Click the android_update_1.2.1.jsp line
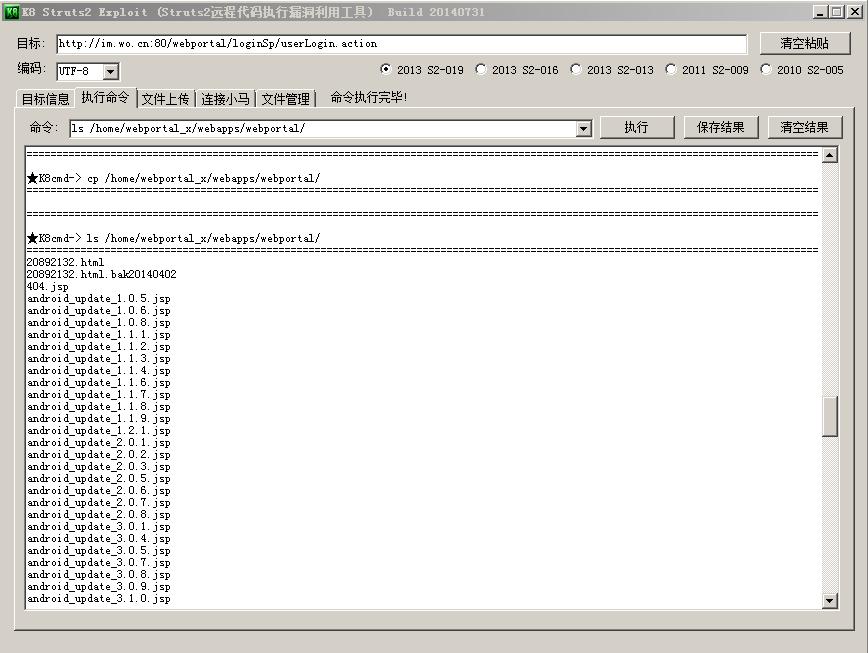868x653 pixels. coord(99,431)
